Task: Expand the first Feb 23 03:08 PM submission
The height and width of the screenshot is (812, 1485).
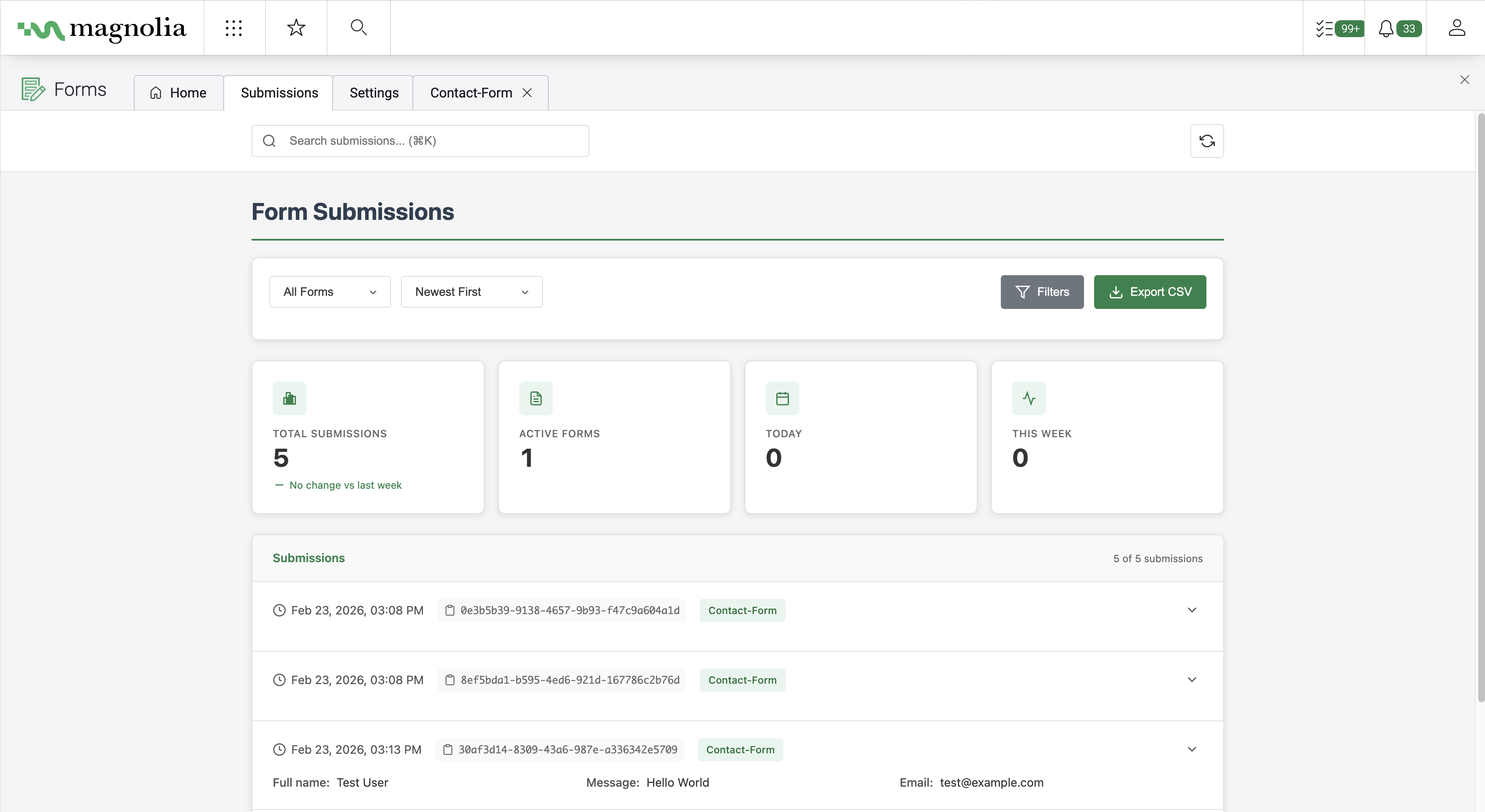Action: [x=1192, y=610]
